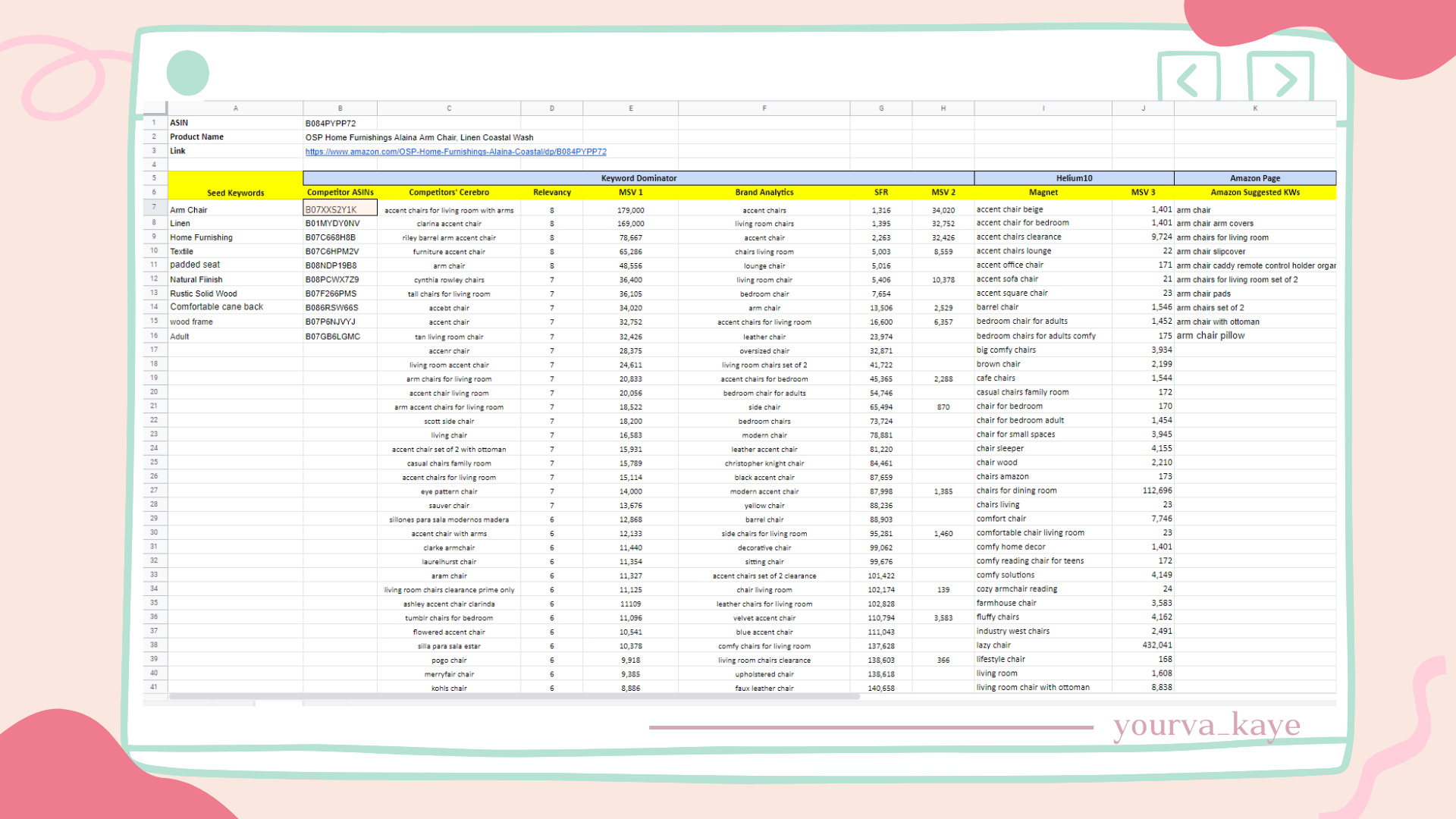Viewport: 1456px width, 819px height.
Task: Select column A header
Action: click(x=236, y=108)
